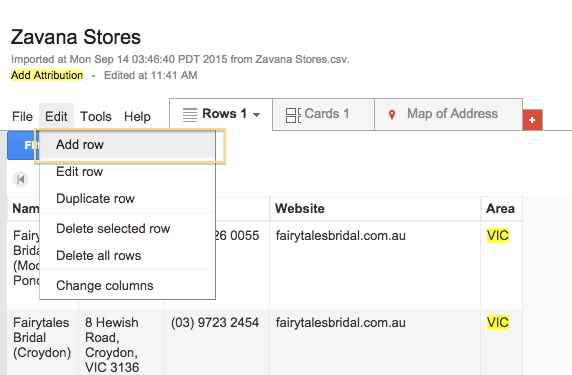572x375 pixels.
Task: Click the phone cell ending in 26 0055
Action: coord(243,265)
